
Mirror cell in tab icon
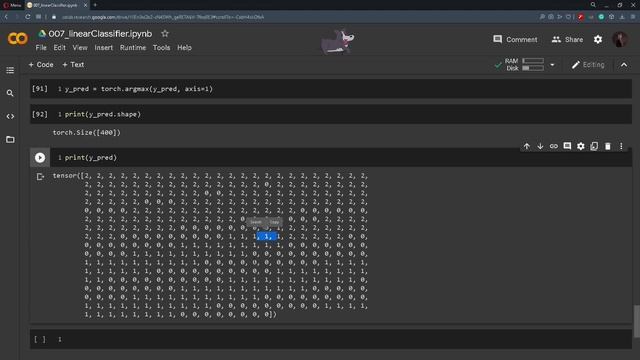[594, 146]
